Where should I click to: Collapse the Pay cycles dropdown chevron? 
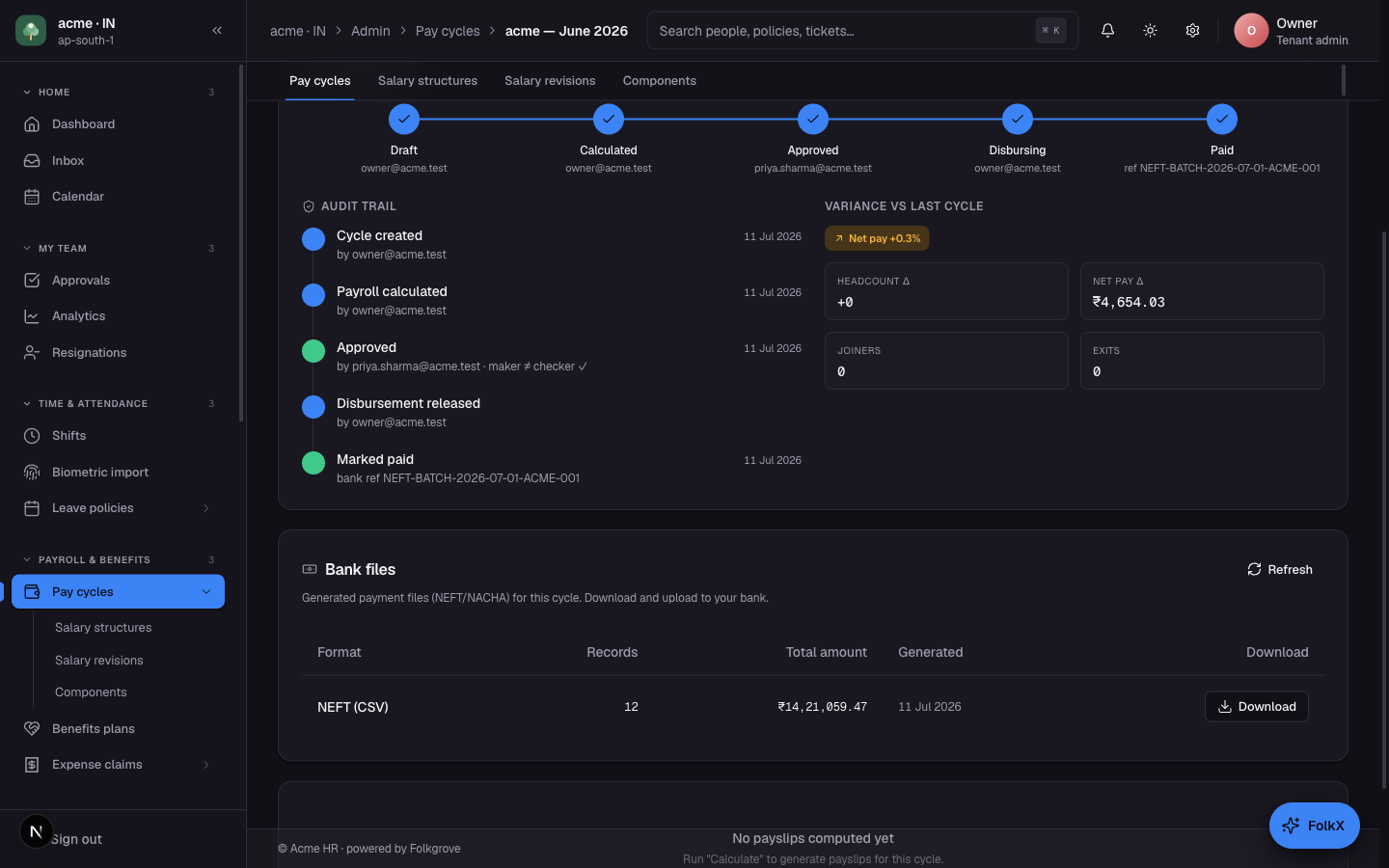(x=206, y=592)
